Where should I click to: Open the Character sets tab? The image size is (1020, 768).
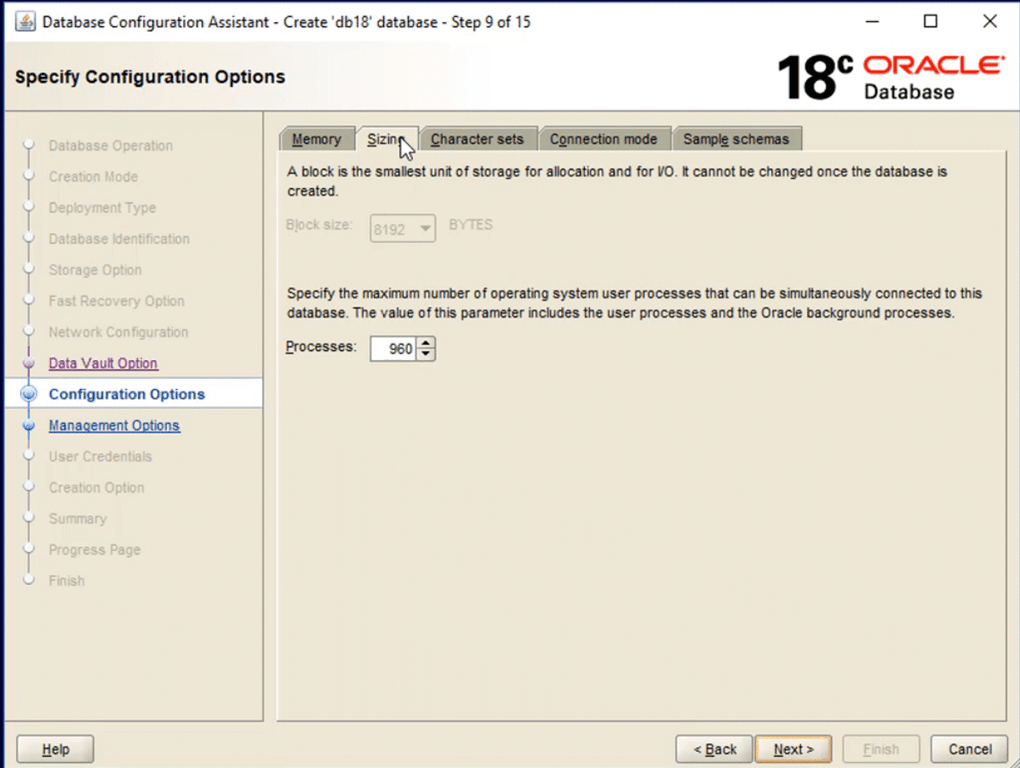[x=477, y=139]
